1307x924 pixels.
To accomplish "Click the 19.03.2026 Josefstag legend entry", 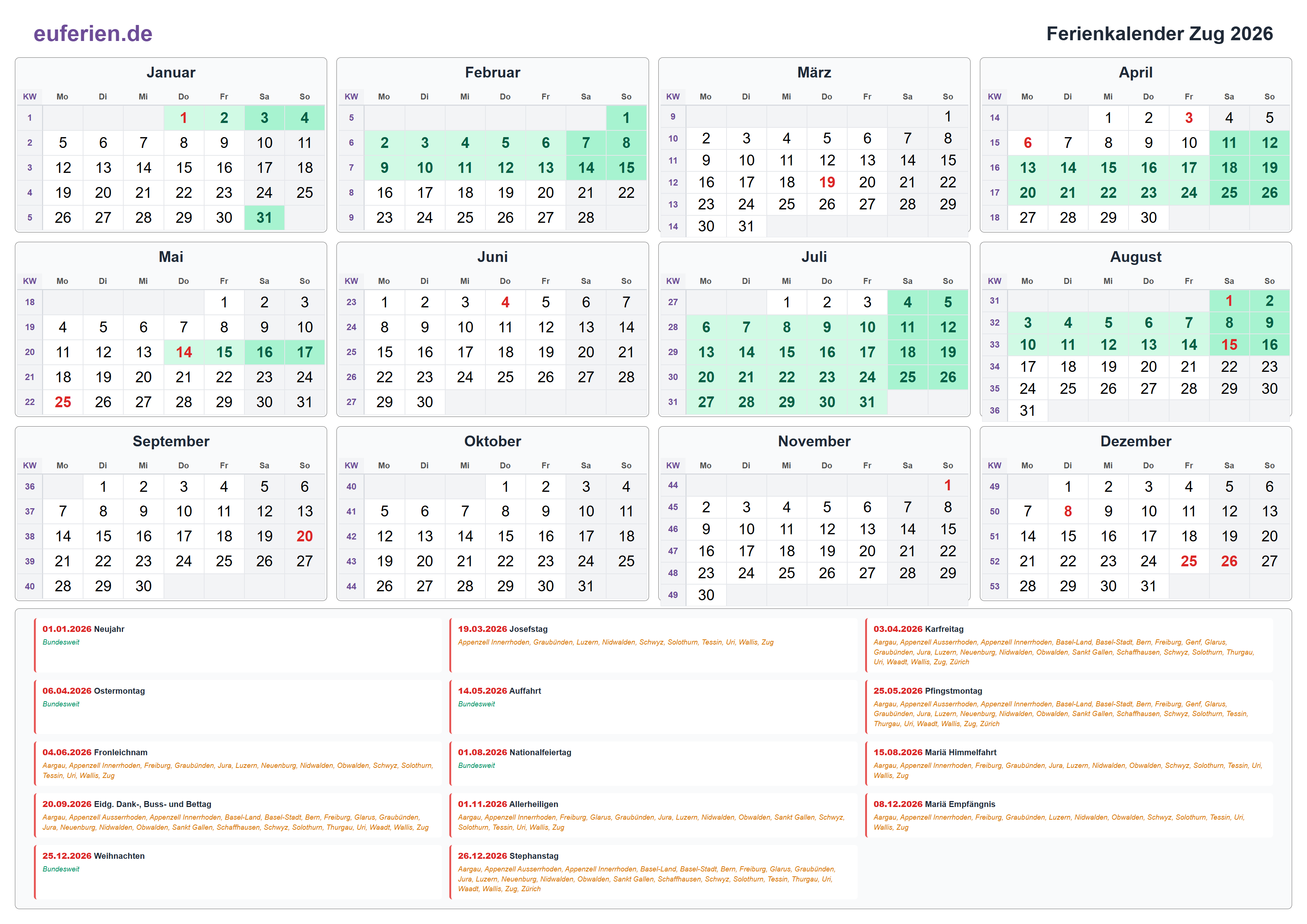I will pos(653,645).
